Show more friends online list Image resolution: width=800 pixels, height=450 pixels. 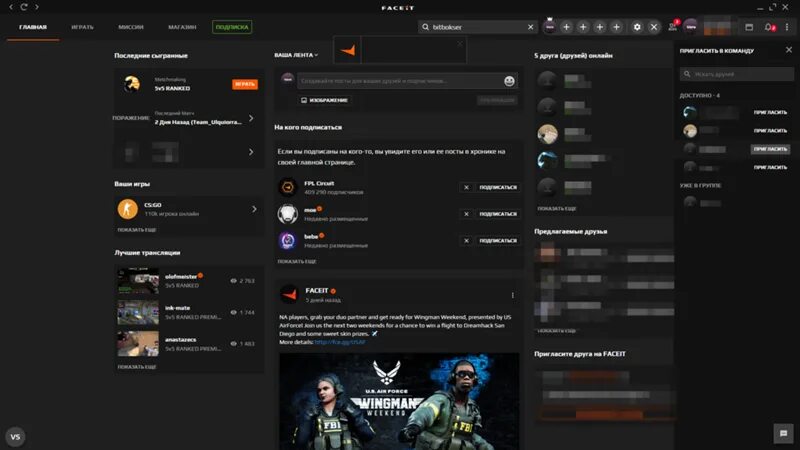point(557,209)
